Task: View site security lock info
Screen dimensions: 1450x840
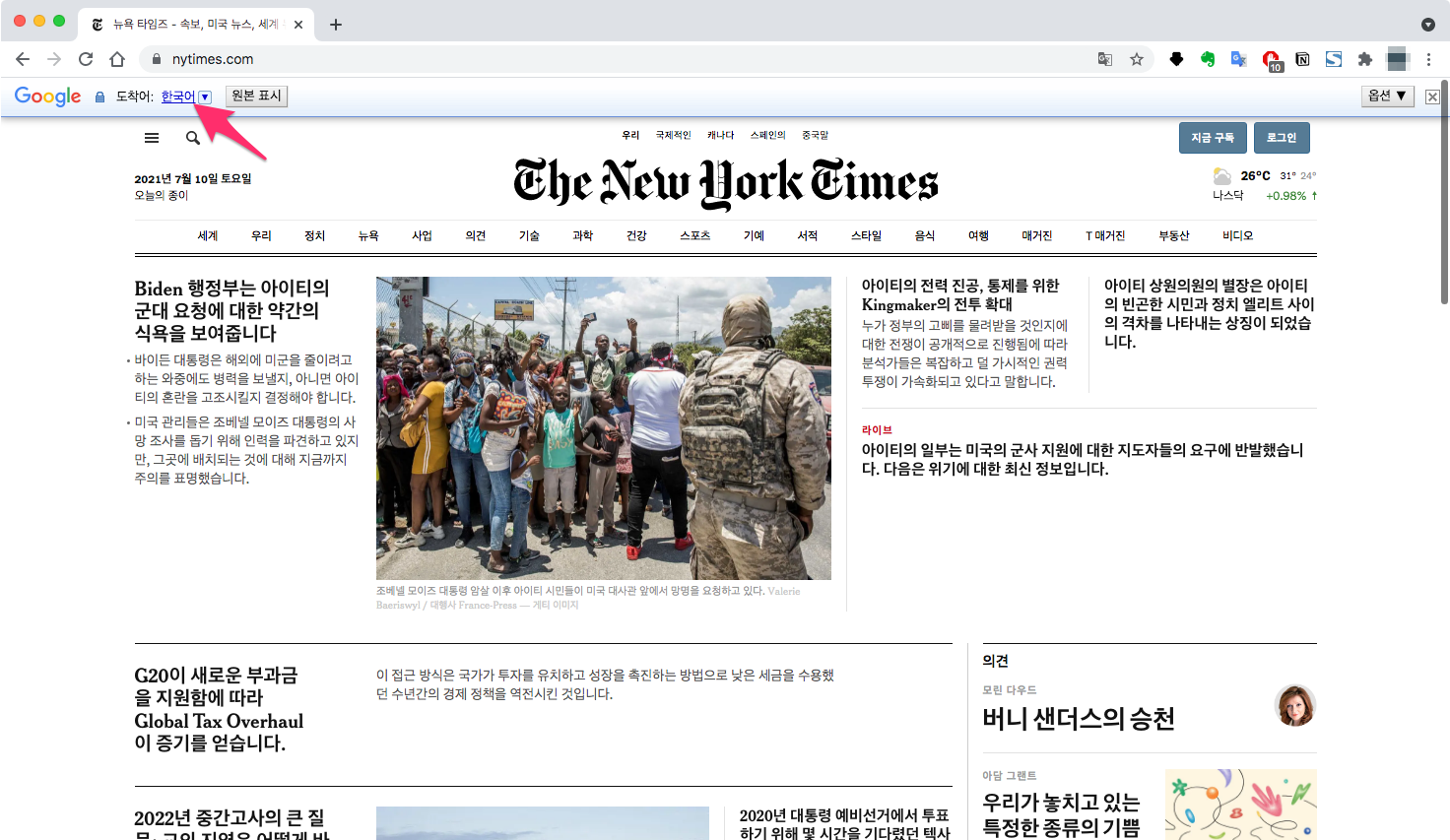Action: [x=157, y=59]
